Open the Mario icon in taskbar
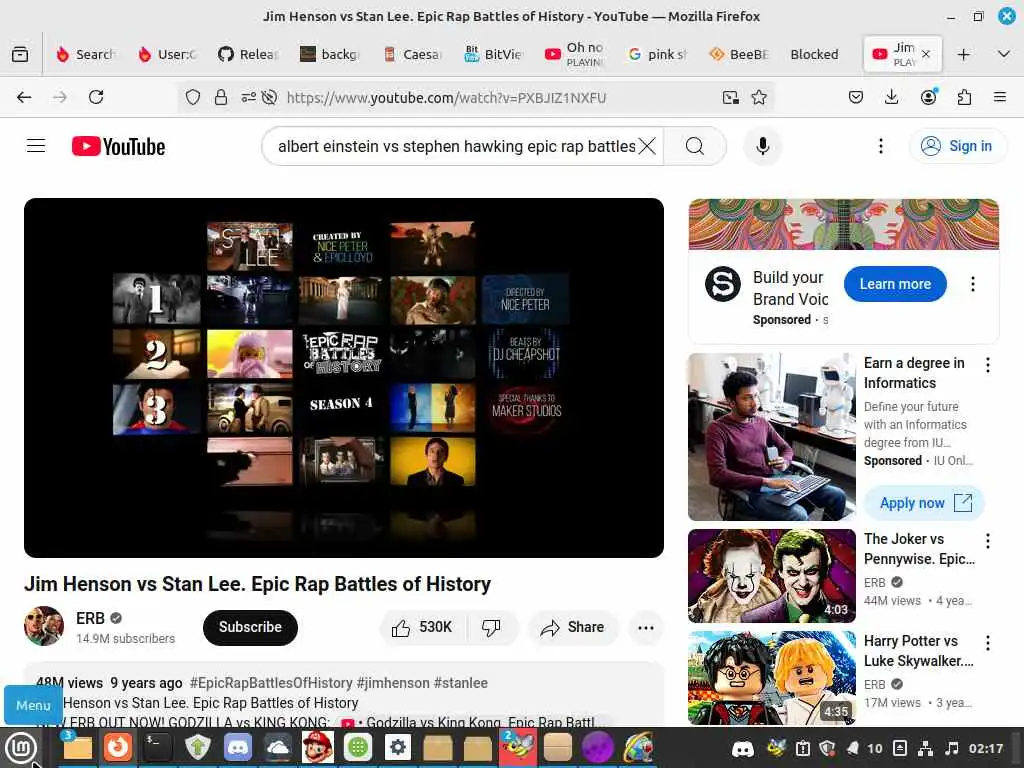This screenshot has width=1024, height=768. (317, 747)
